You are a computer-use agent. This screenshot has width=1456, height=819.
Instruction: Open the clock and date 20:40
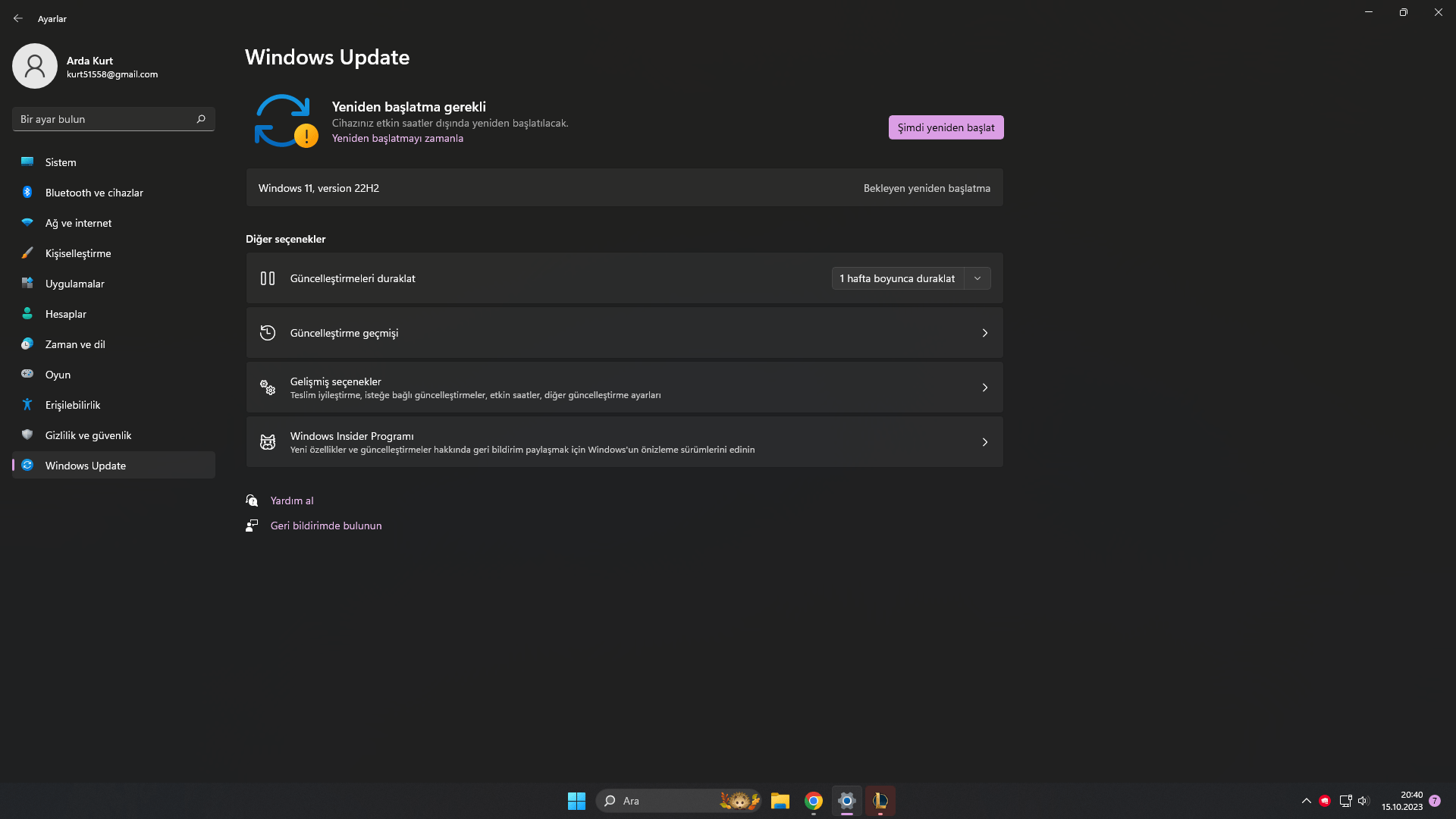coord(1402,801)
